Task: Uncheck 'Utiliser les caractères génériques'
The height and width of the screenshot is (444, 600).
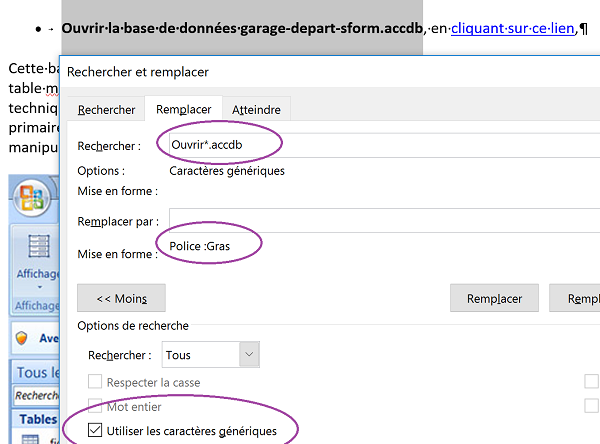Action: click(x=95, y=430)
